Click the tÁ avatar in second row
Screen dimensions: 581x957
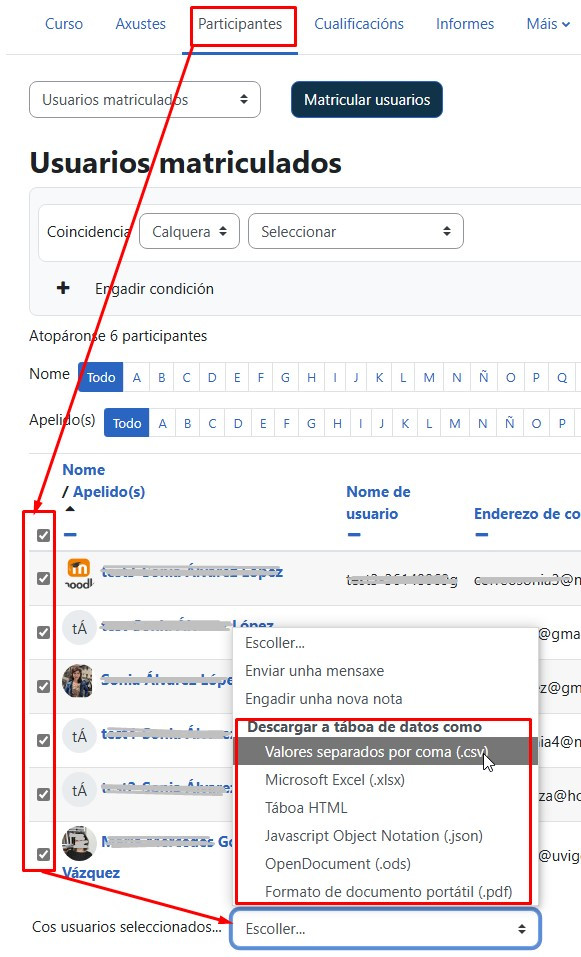click(x=79, y=629)
